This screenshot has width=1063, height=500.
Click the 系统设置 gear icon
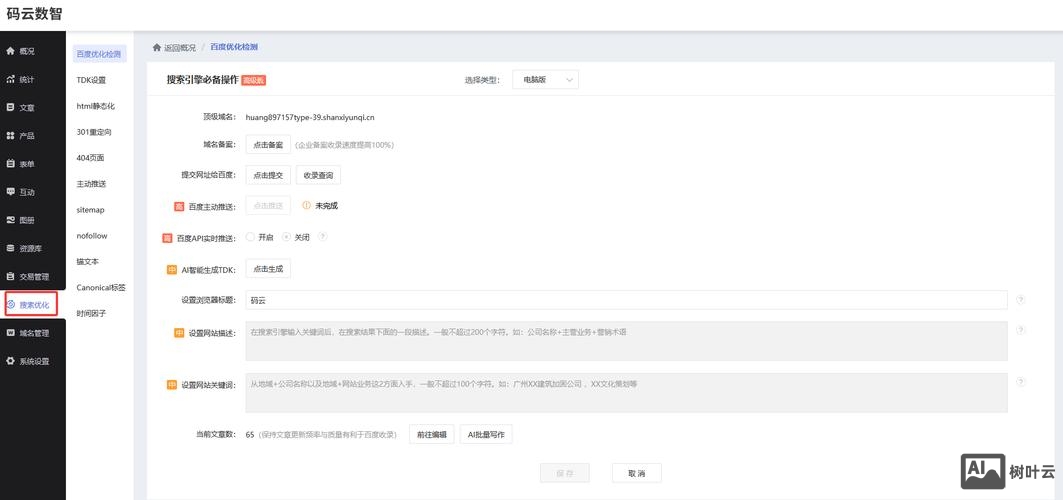(10, 361)
